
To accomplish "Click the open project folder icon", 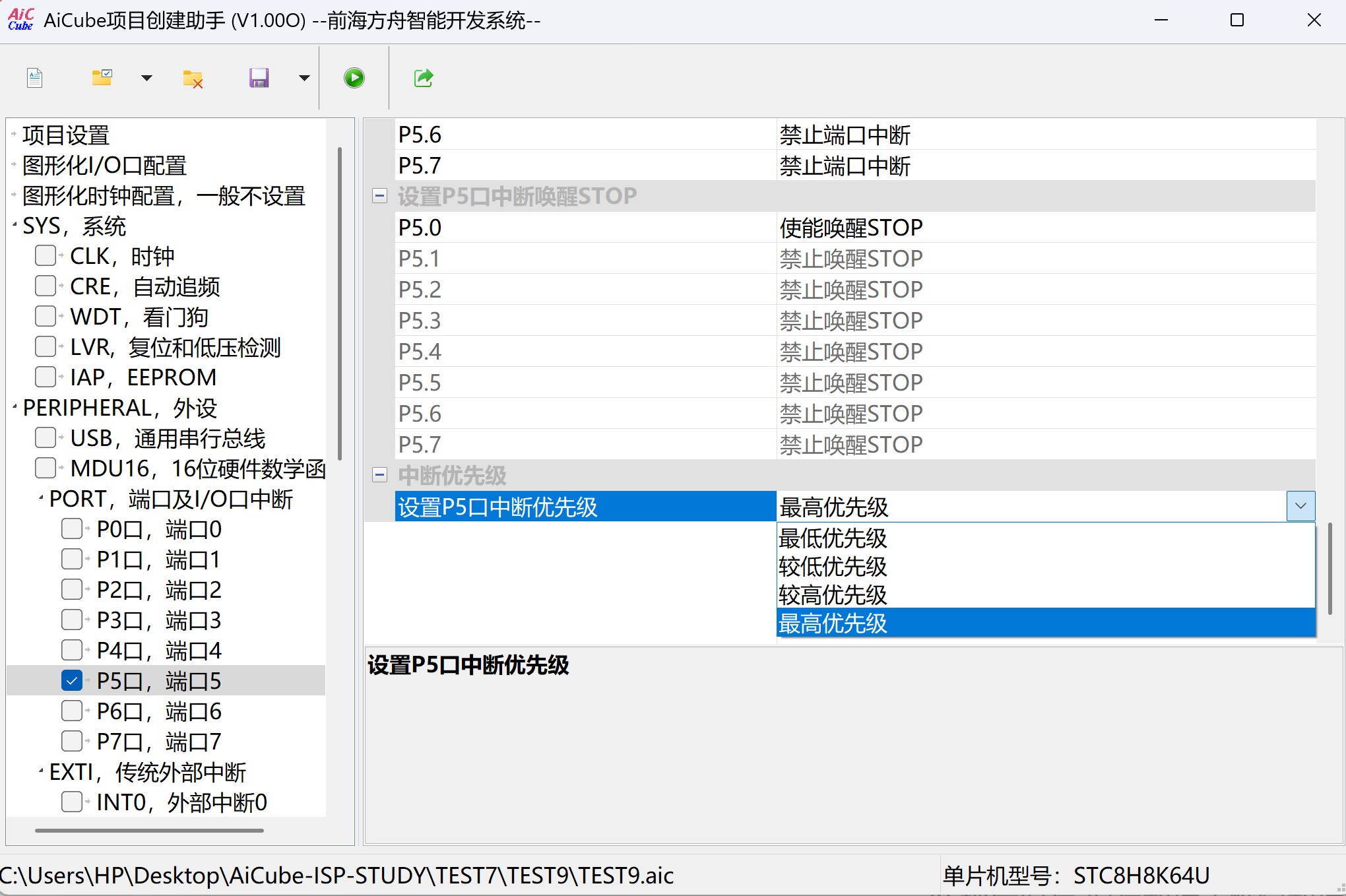I will [102, 78].
